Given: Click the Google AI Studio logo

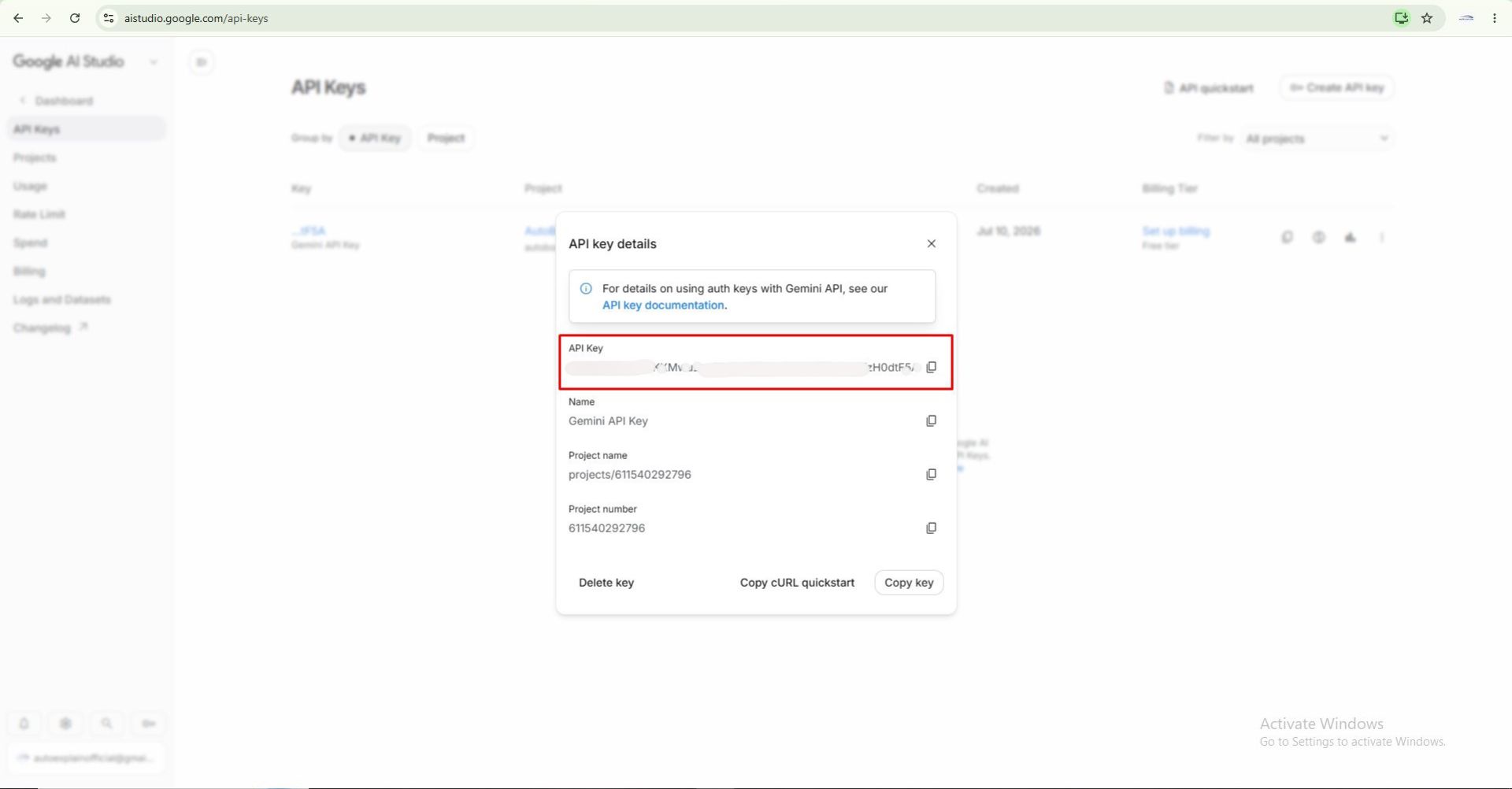Looking at the screenshot, I should click(69, 61).
